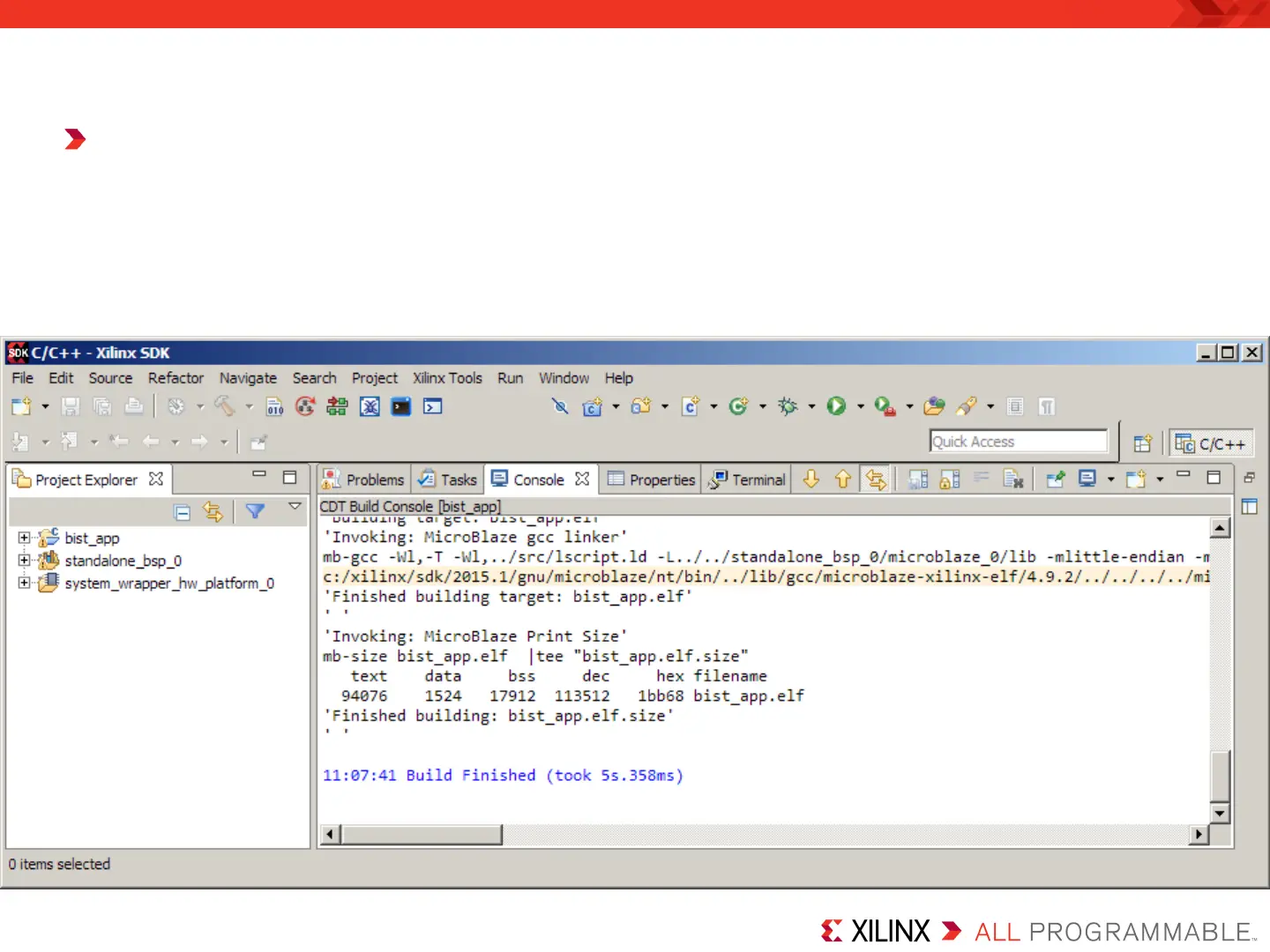
Task: Open the Build hammer dropdown arrow
Action: [x=249, y=406]
